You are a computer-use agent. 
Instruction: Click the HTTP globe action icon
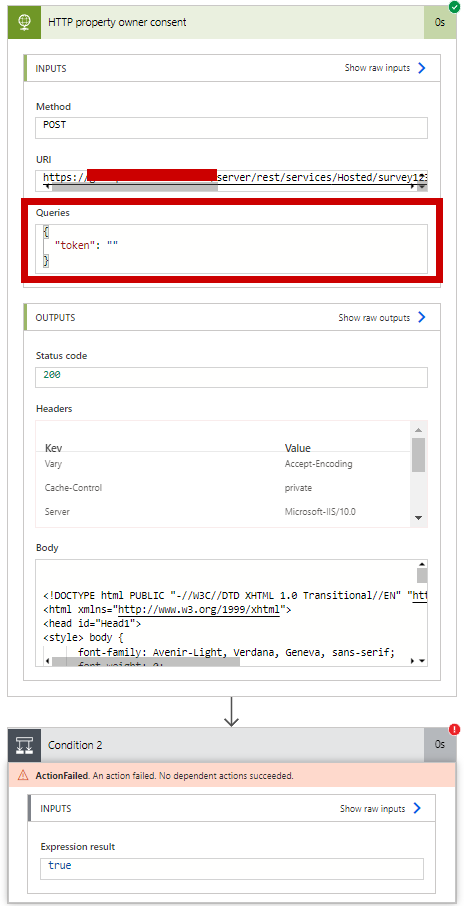point(24,23)
